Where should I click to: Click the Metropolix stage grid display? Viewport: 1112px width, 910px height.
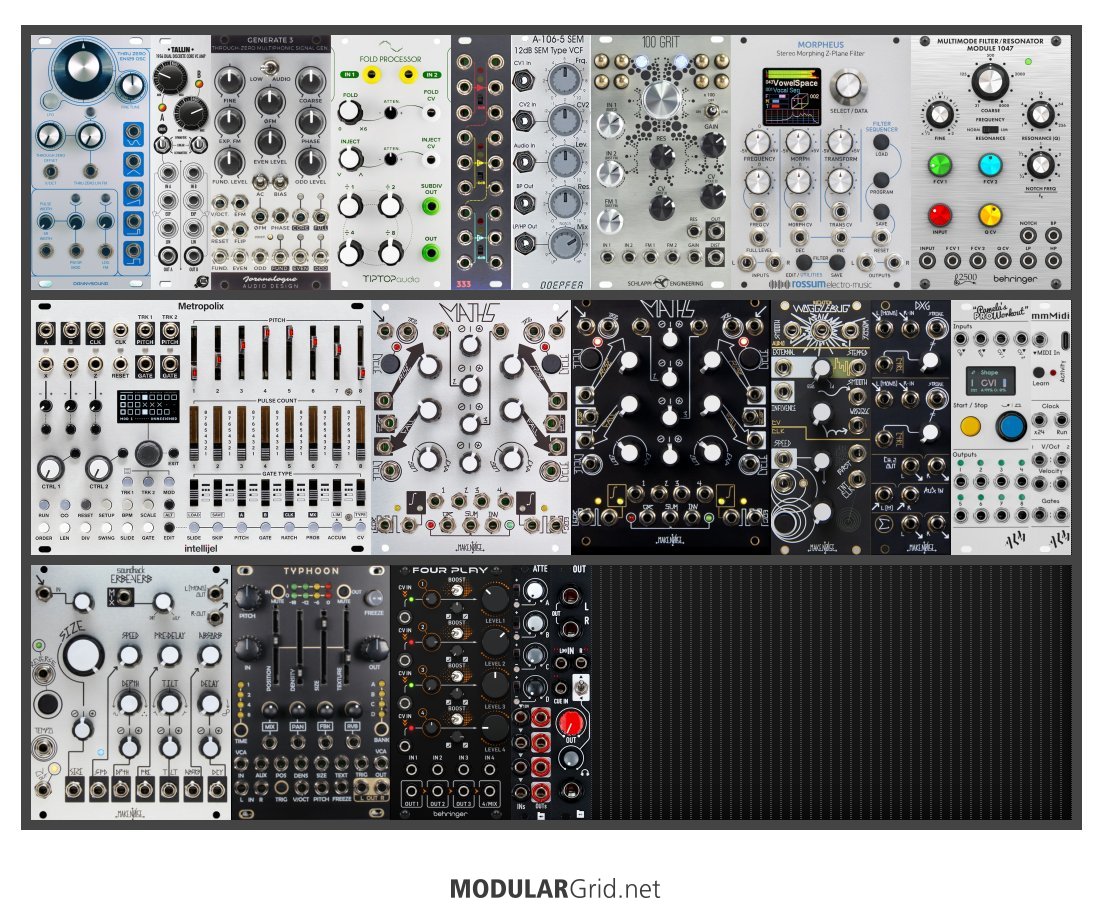point(148,408)
